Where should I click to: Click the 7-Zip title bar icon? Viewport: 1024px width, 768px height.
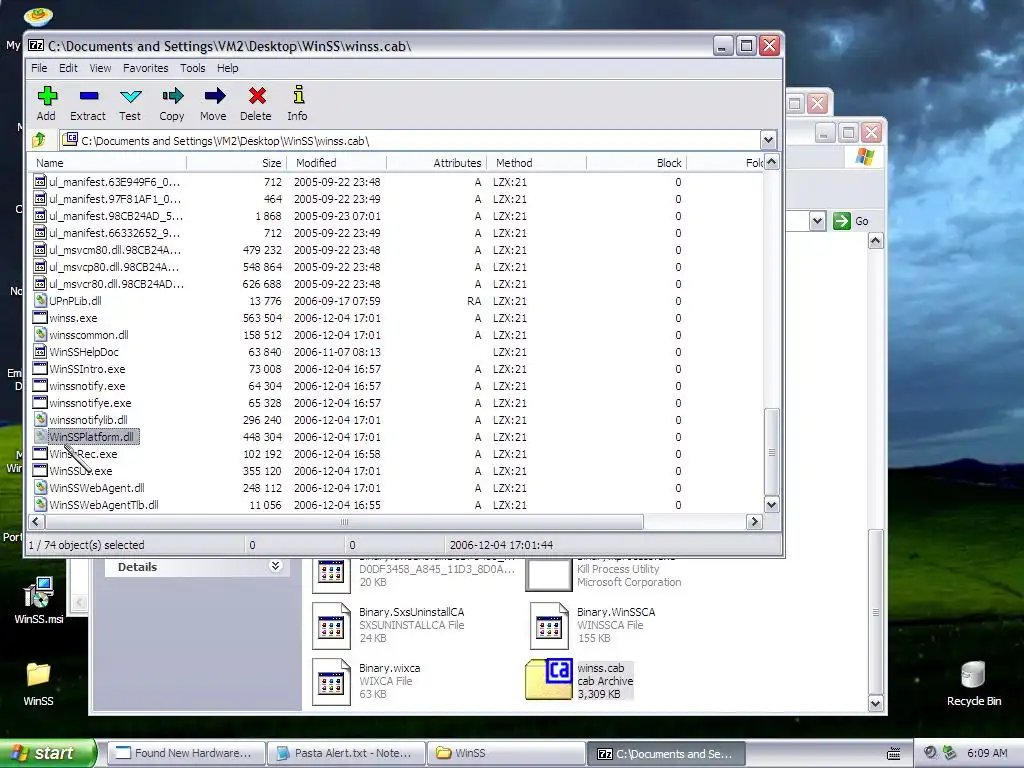tap(36, 46)
